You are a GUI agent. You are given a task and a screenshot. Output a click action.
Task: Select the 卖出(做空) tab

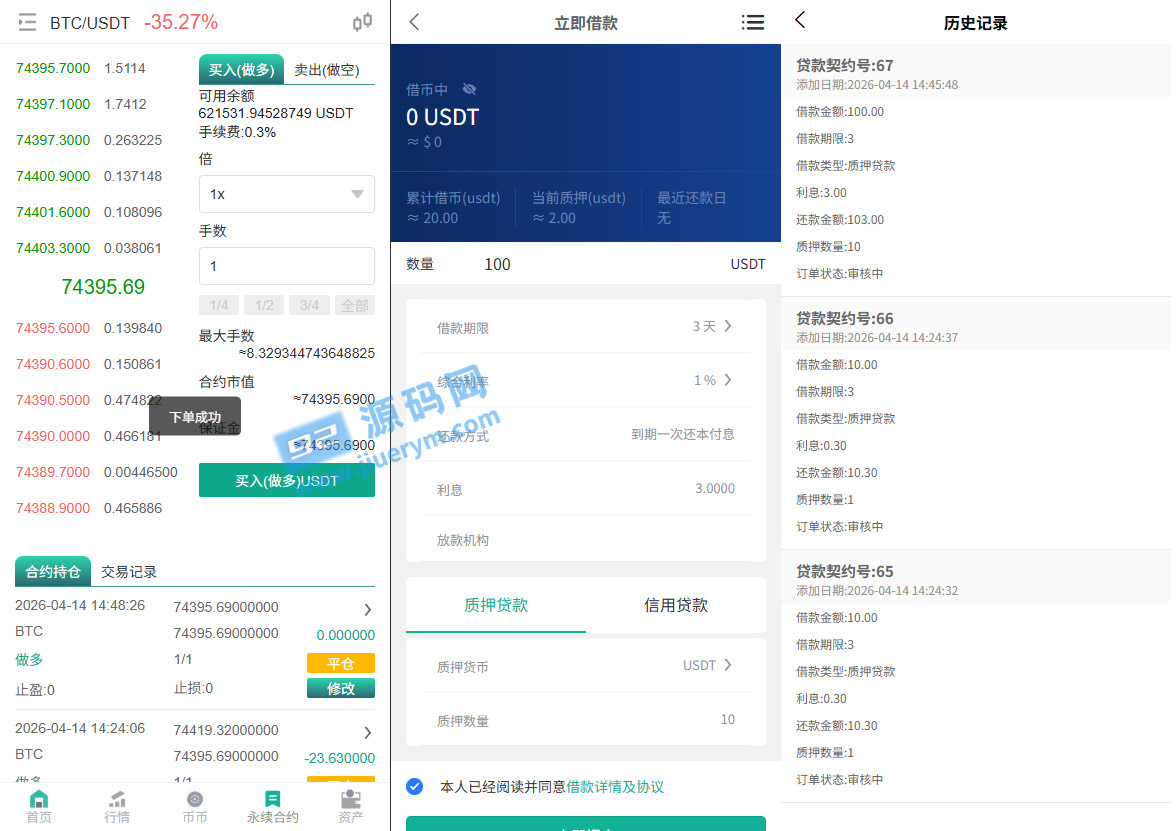[327, 70]
